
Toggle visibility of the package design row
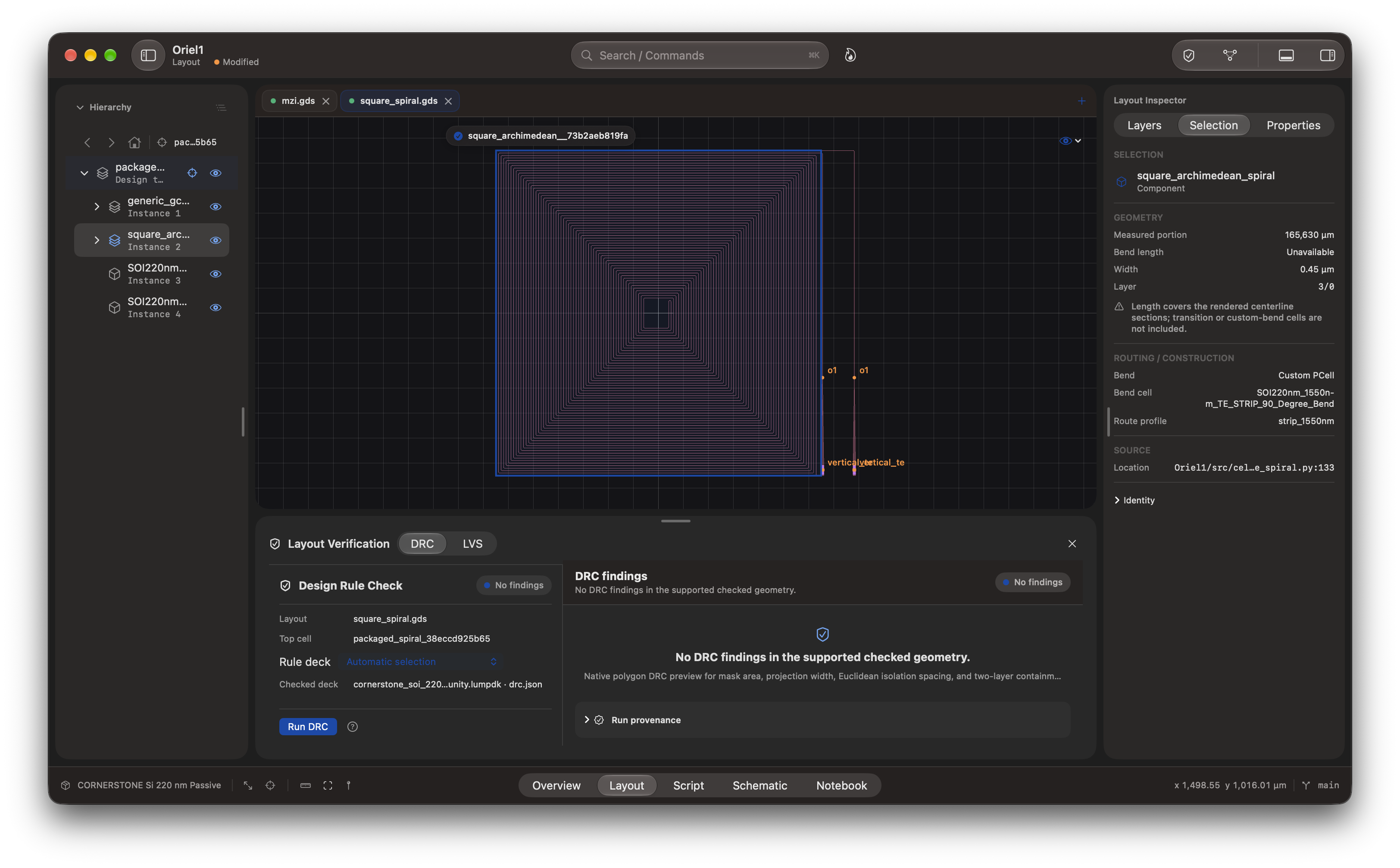[x=216, y=173]
